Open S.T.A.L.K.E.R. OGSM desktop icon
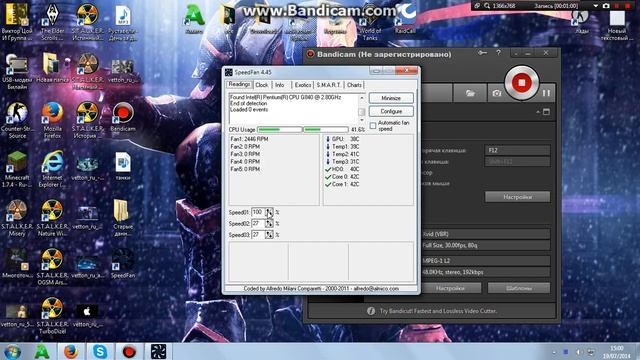 (x=52, y=267)
